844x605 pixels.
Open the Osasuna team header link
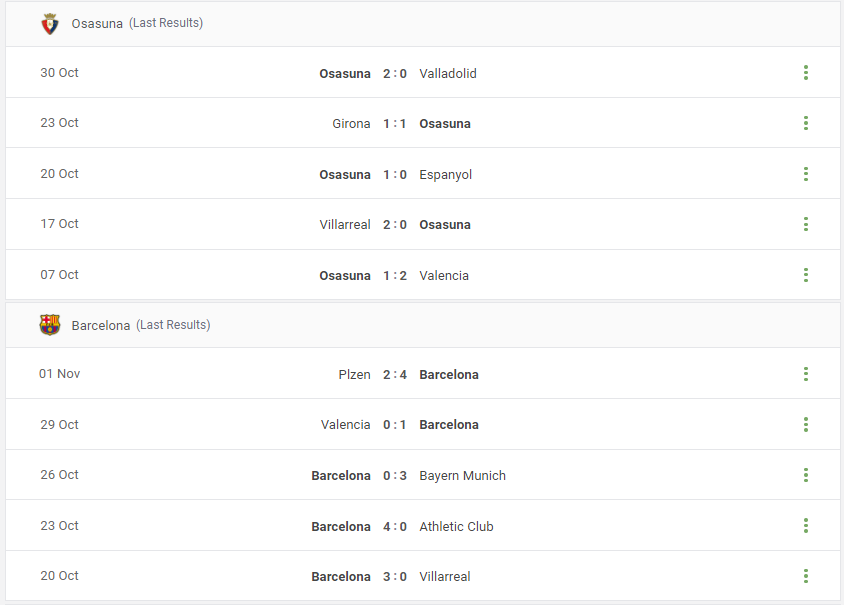coord(97,24)
